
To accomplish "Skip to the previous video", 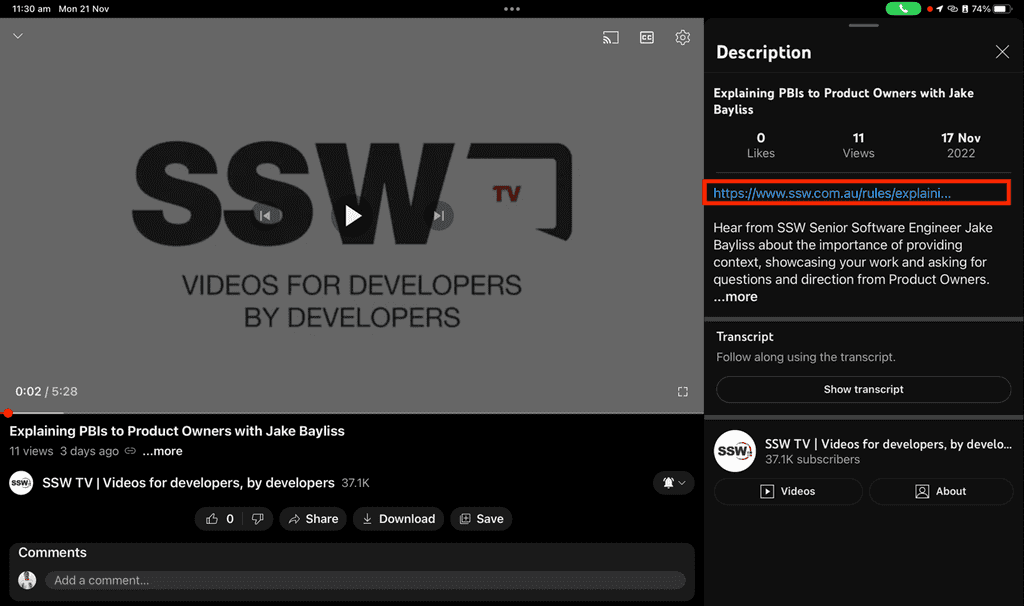I will pos(265,215).
